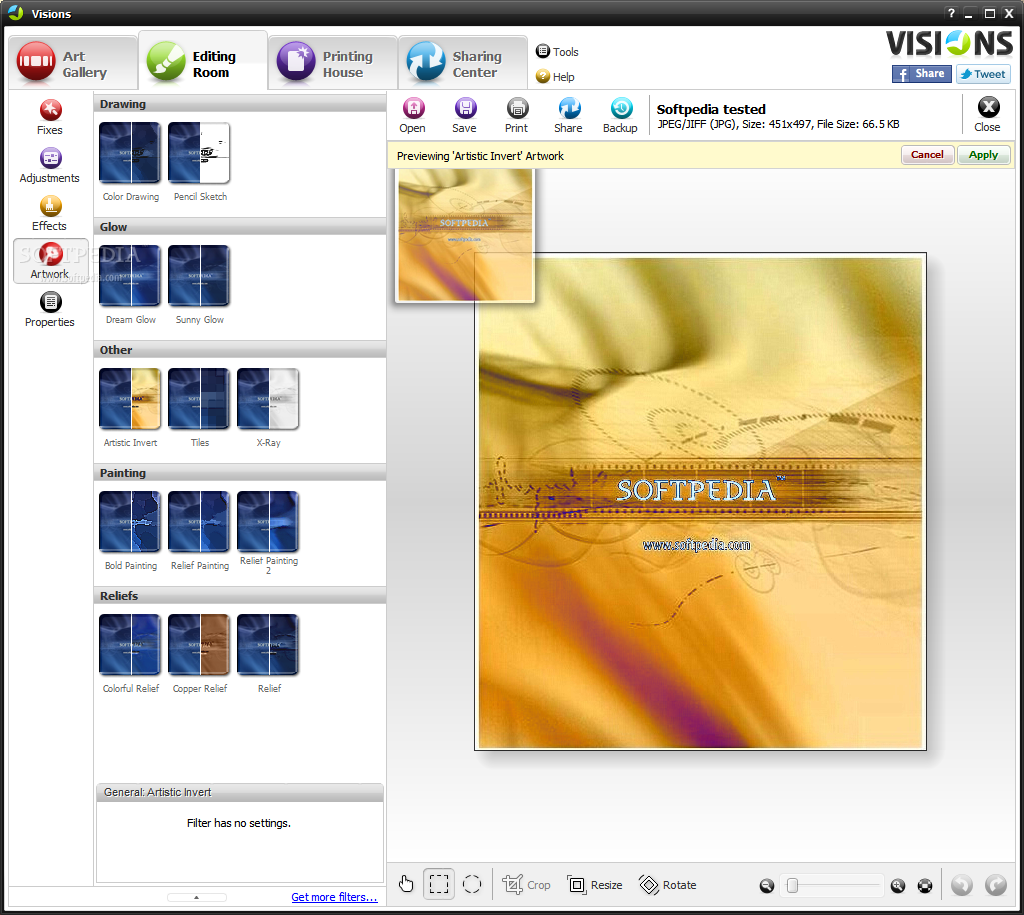Click the Resize tool
Screen dimensions: 1024x915
(595, 885)
